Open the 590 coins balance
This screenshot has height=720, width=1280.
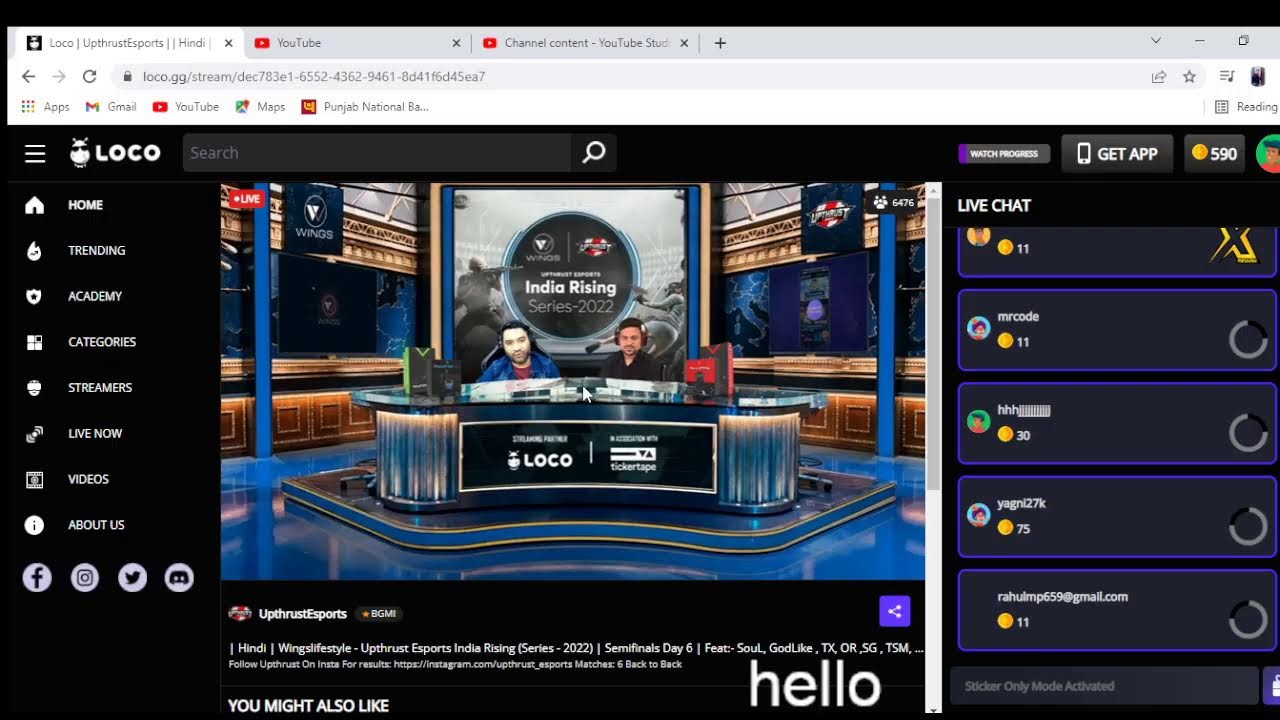point(1214,154)
